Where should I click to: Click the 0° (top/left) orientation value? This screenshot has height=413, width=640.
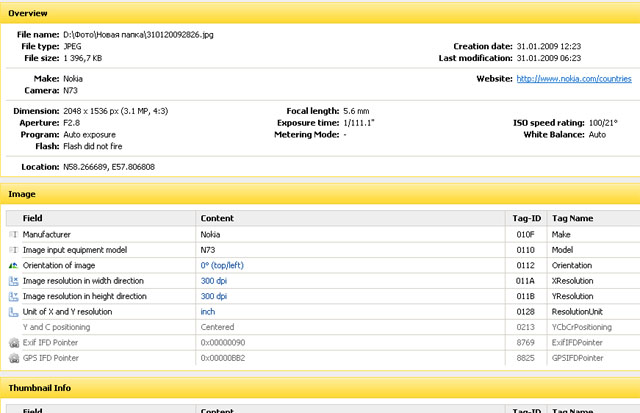click(228, 265)
